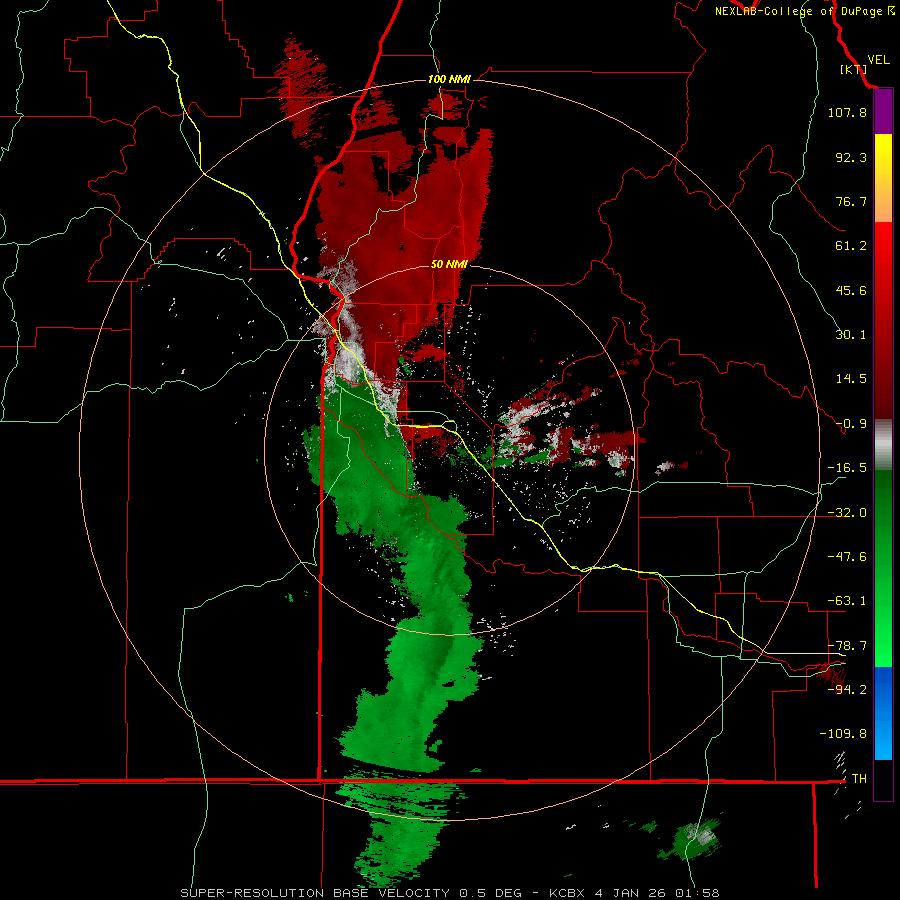The width and height of the screenshot is (900, 900).
Task: Click the VEL legend title
Action: pos(878,60)
